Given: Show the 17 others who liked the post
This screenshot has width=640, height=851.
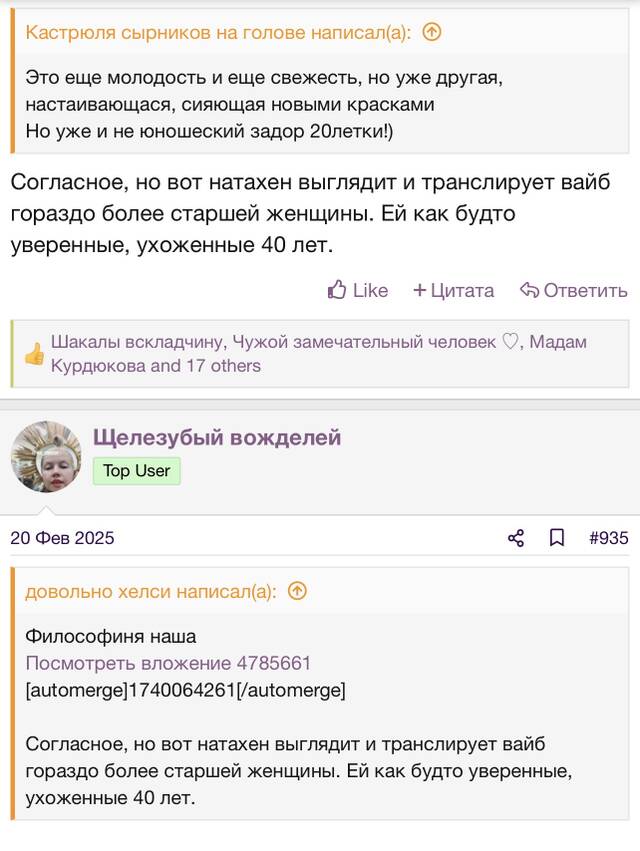Looking at the screenshot, I should click(223, 365).
